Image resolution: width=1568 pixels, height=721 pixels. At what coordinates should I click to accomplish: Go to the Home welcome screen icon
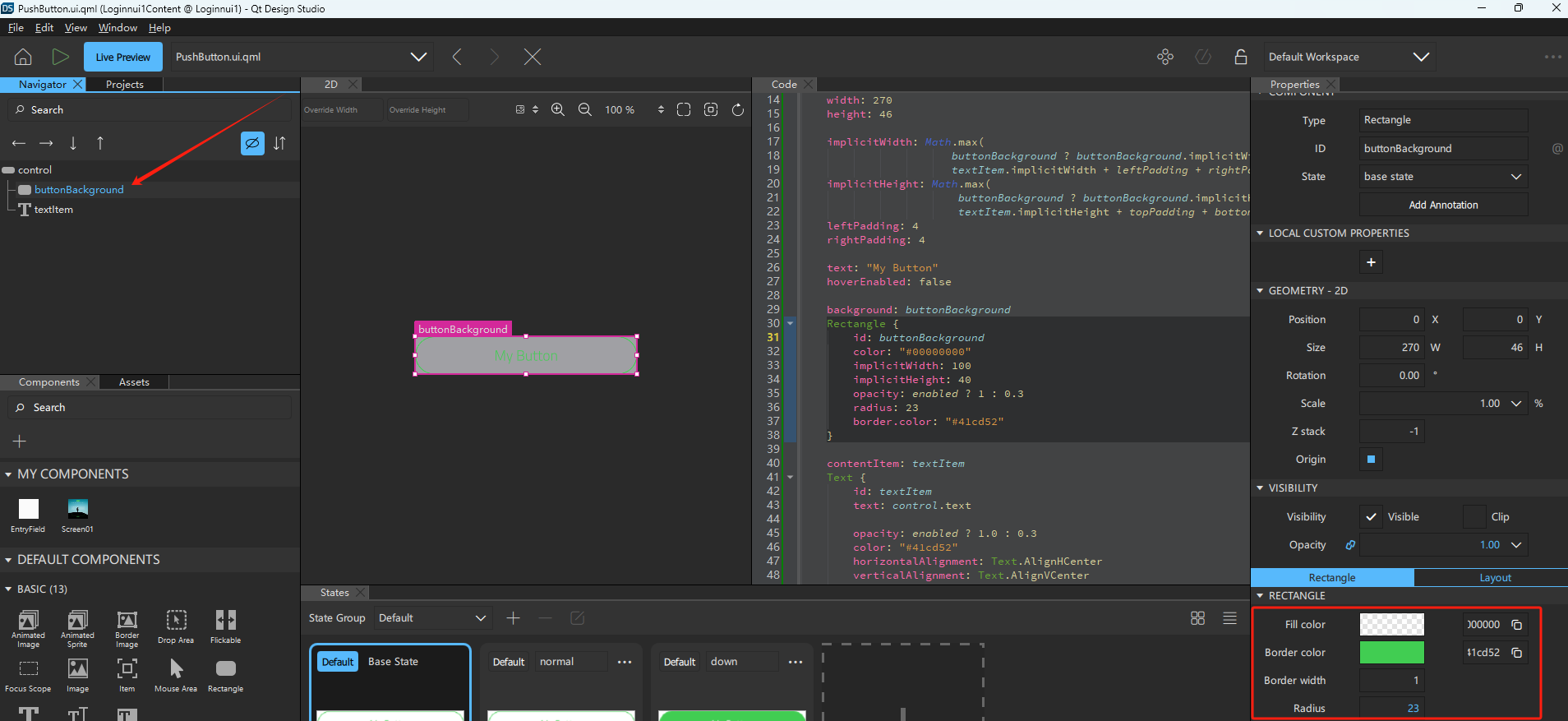click(x=23, y=57)
